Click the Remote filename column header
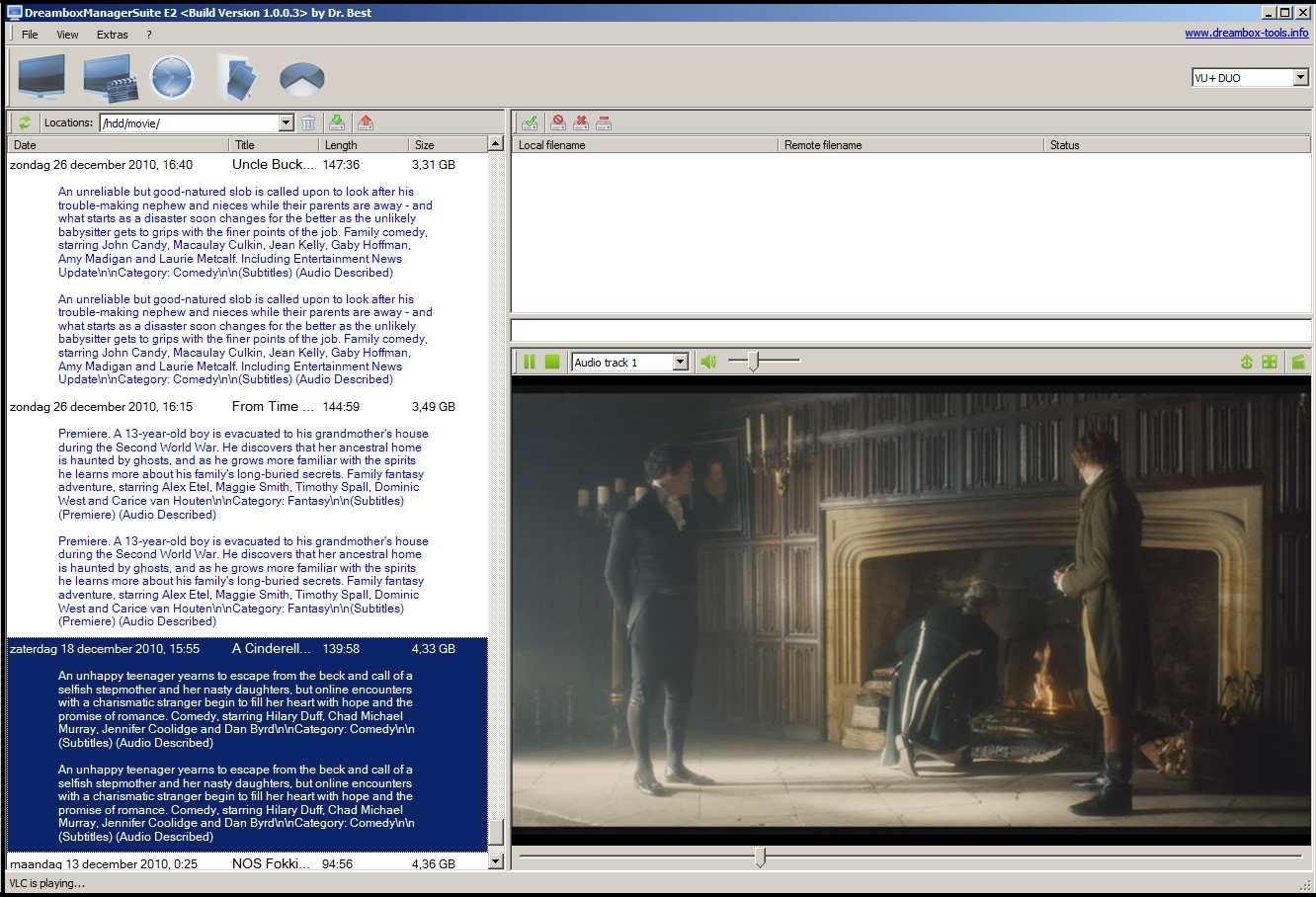Image resolution: width=1316 pixels, height=897 pixels. pyautogui.click(x=911, y=144)
